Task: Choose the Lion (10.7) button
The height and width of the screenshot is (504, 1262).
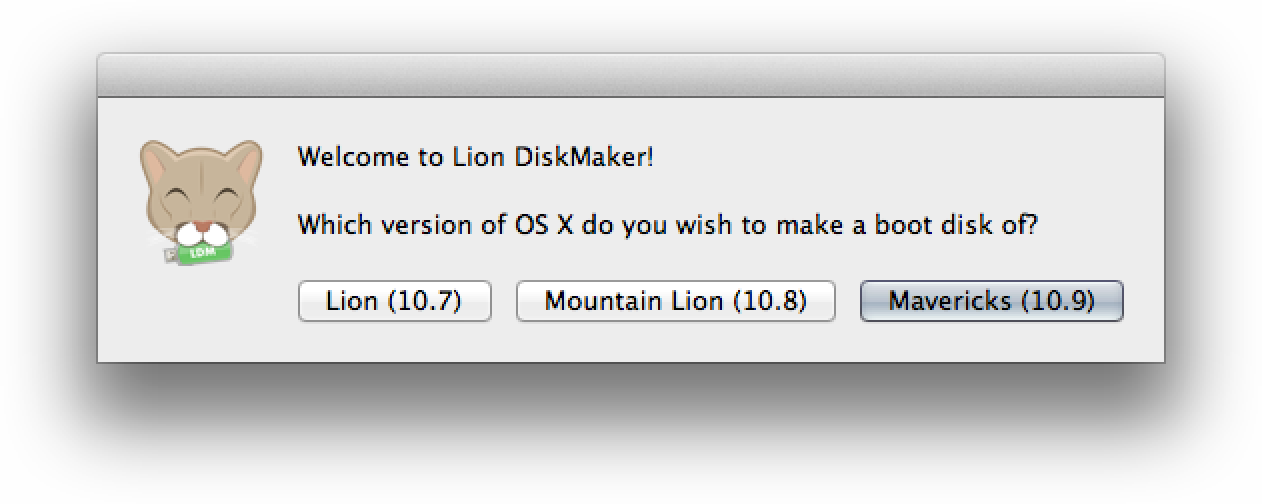Action: click(394, 301)
